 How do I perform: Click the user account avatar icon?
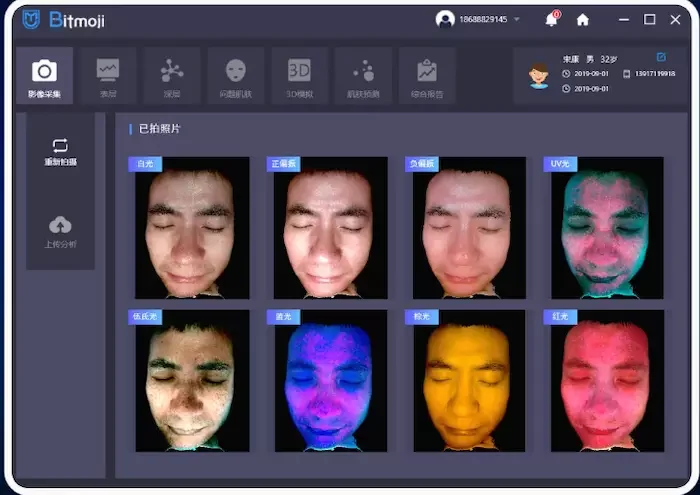(x=444, y=19)
